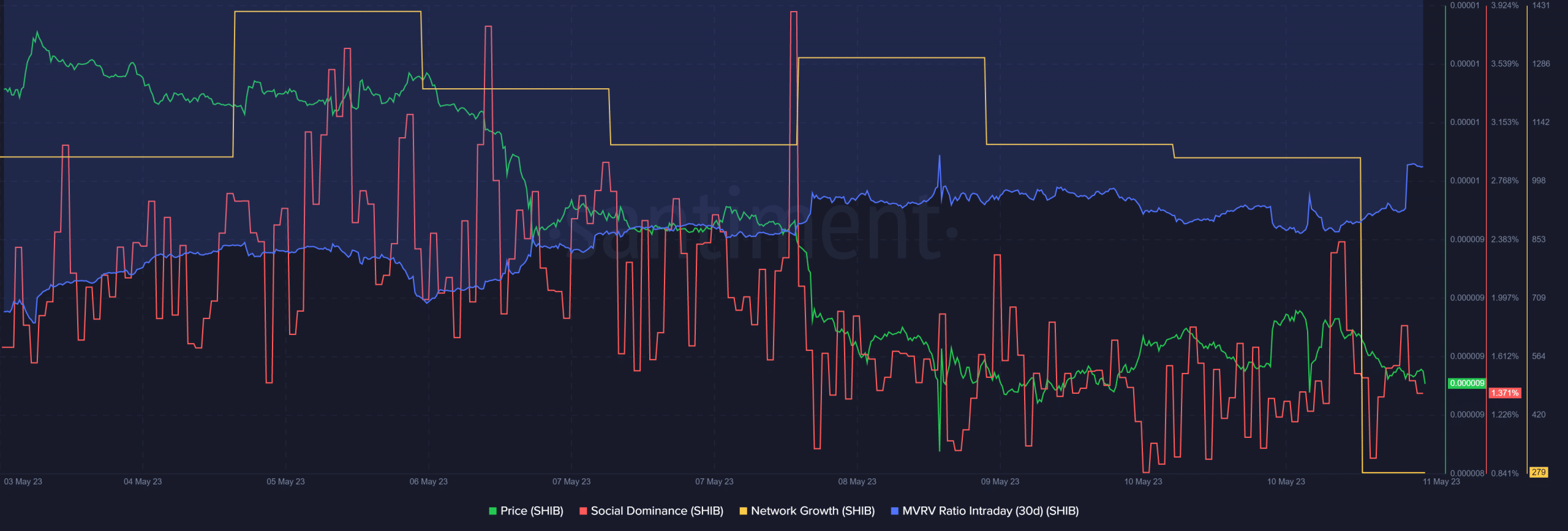
Task: Click the 0.000008 price axis value
Action: point(1467,473)
